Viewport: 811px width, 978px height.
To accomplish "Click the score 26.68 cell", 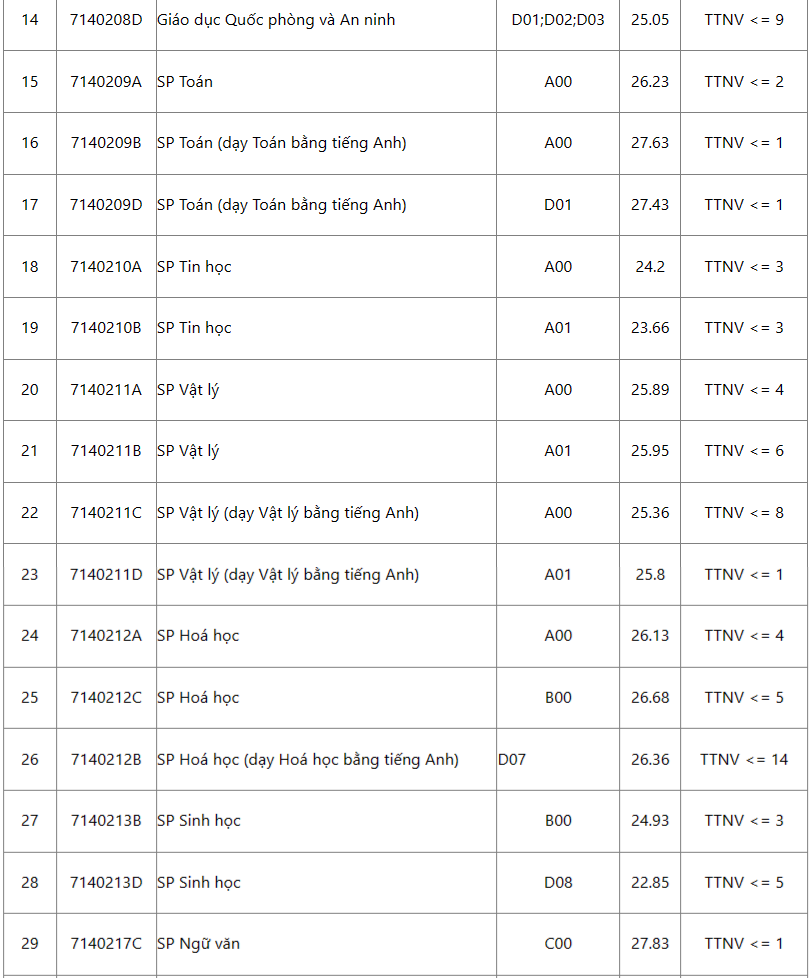I will [x=650, y=698].
